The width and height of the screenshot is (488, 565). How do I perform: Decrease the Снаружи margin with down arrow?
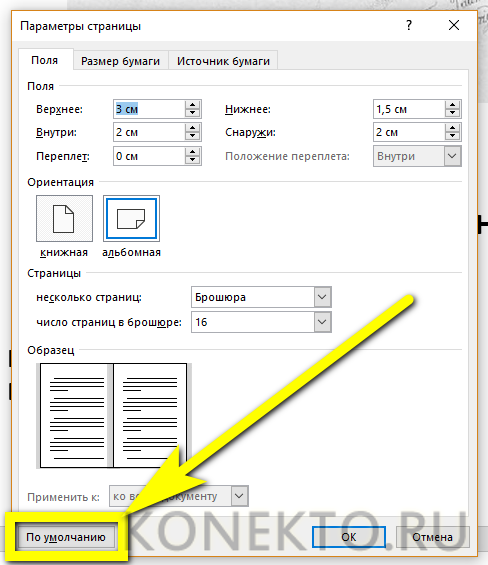click(452, 136)
